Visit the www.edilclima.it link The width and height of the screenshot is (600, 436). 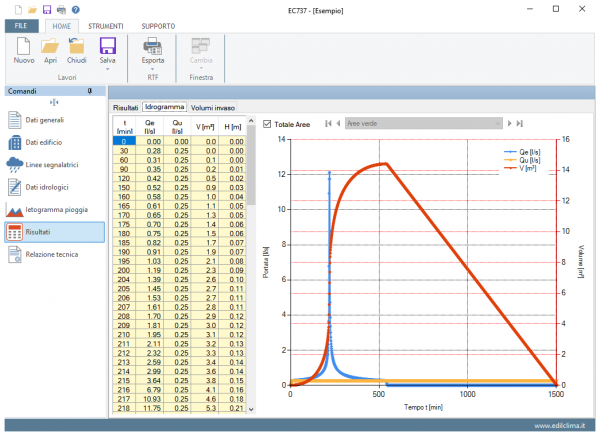[559, 426]
